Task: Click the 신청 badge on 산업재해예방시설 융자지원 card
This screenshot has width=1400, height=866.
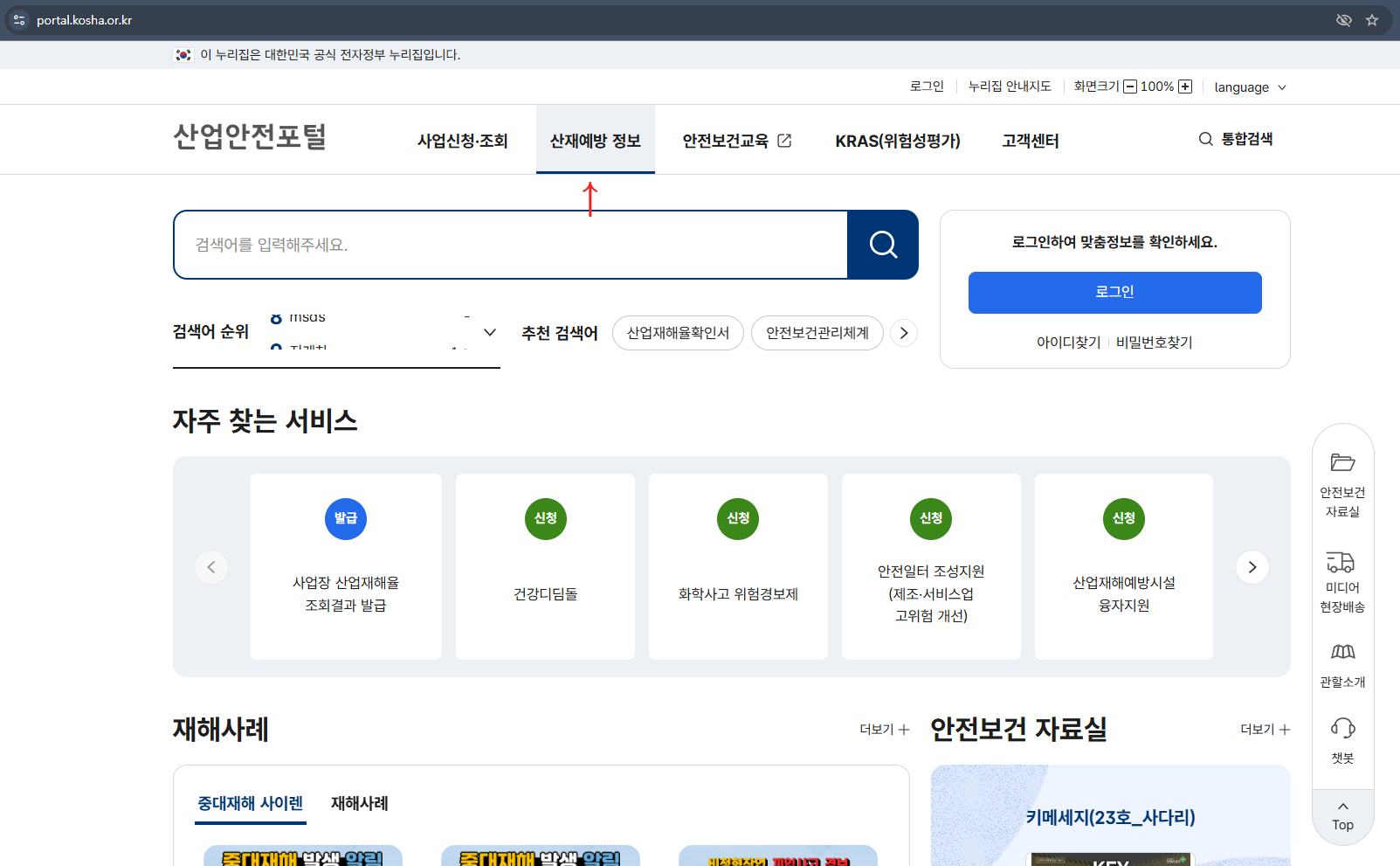Action: [x=1124, y=518]
